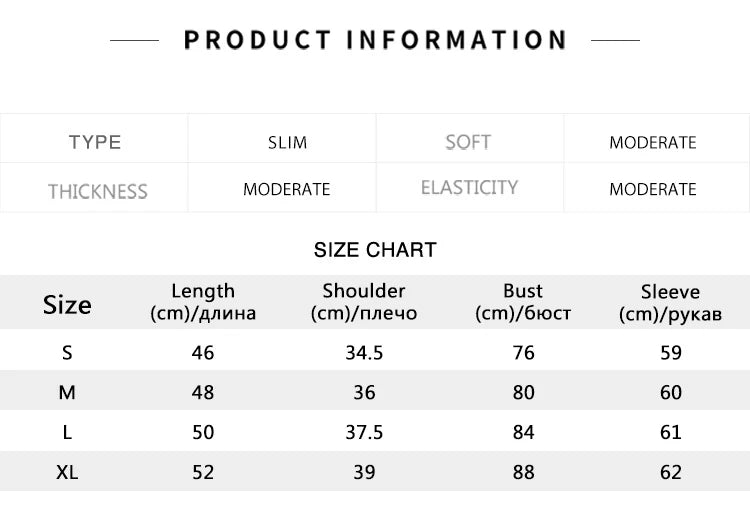This screenshot has width=750, height=528.
Task: Click MODERATE value next to THICKNESS
Action: [286, 189]
